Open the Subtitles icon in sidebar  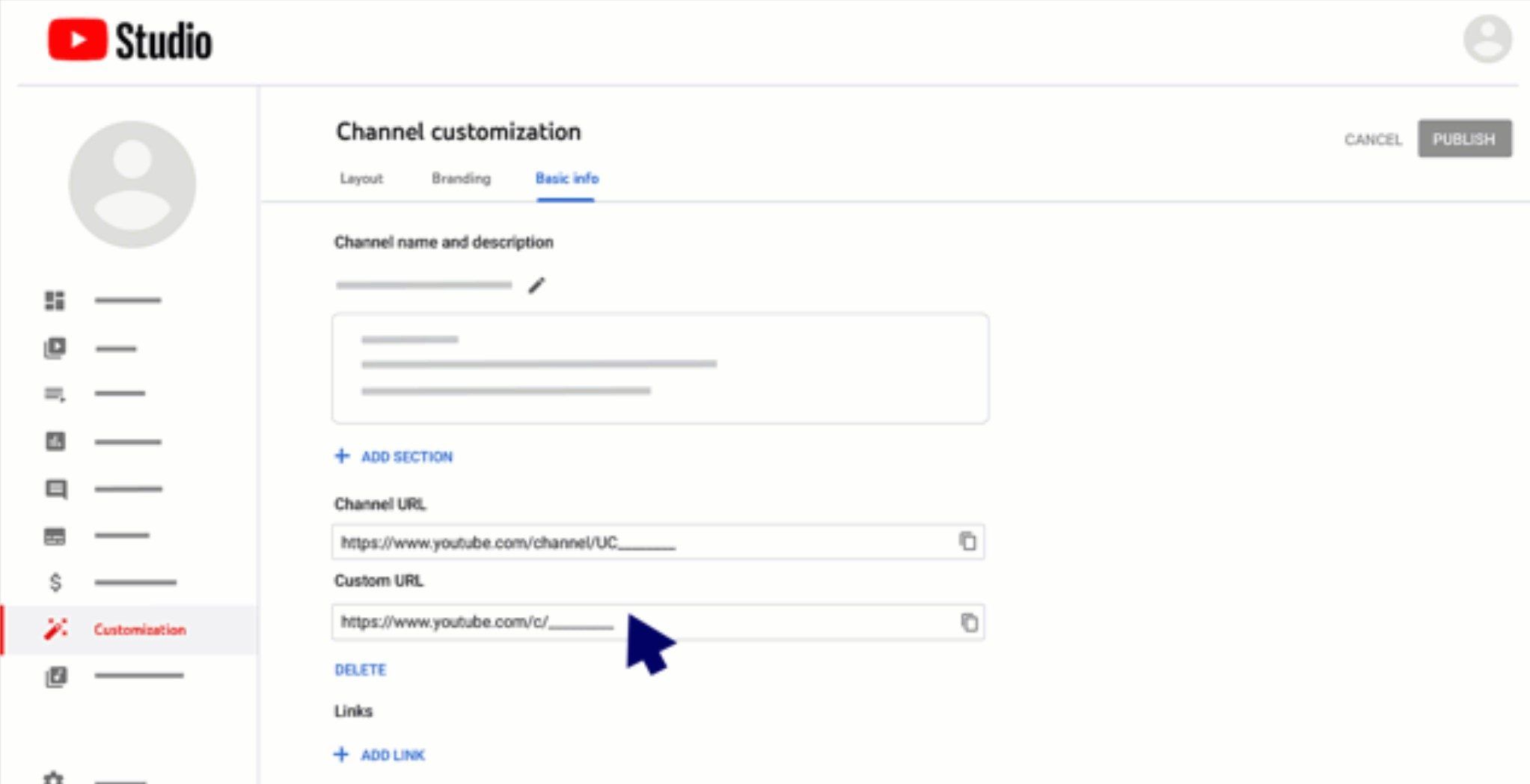point(55,536)
